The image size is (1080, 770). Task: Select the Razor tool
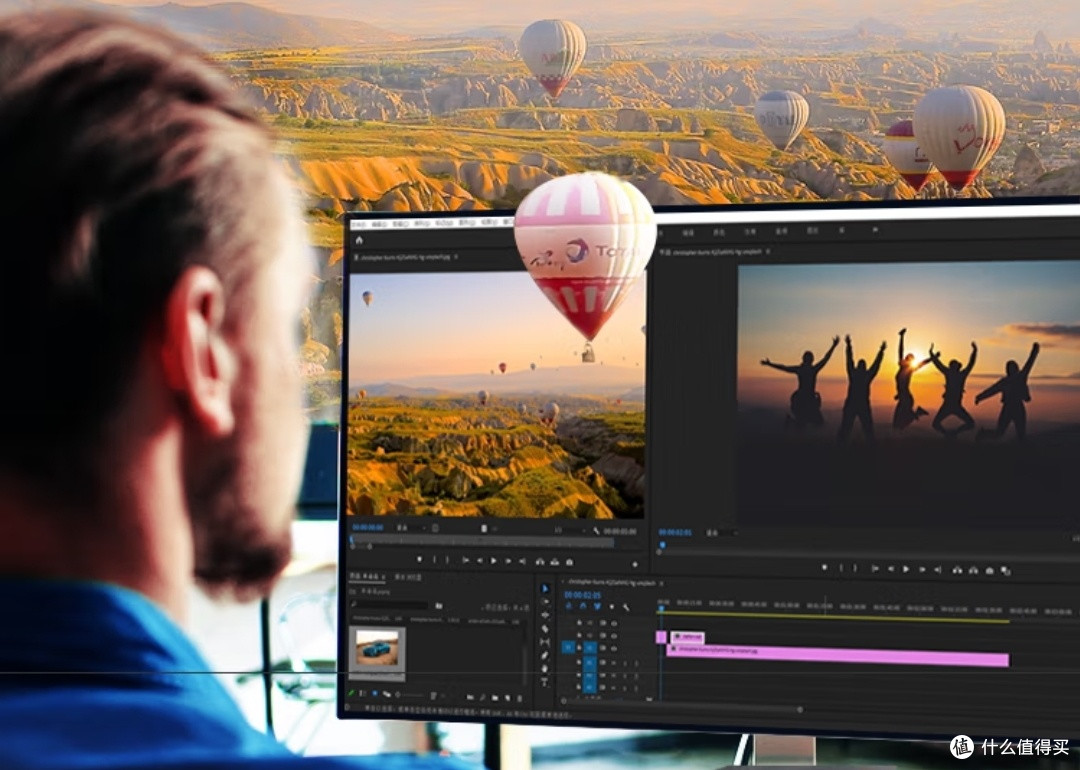click(x=545, y=629)
